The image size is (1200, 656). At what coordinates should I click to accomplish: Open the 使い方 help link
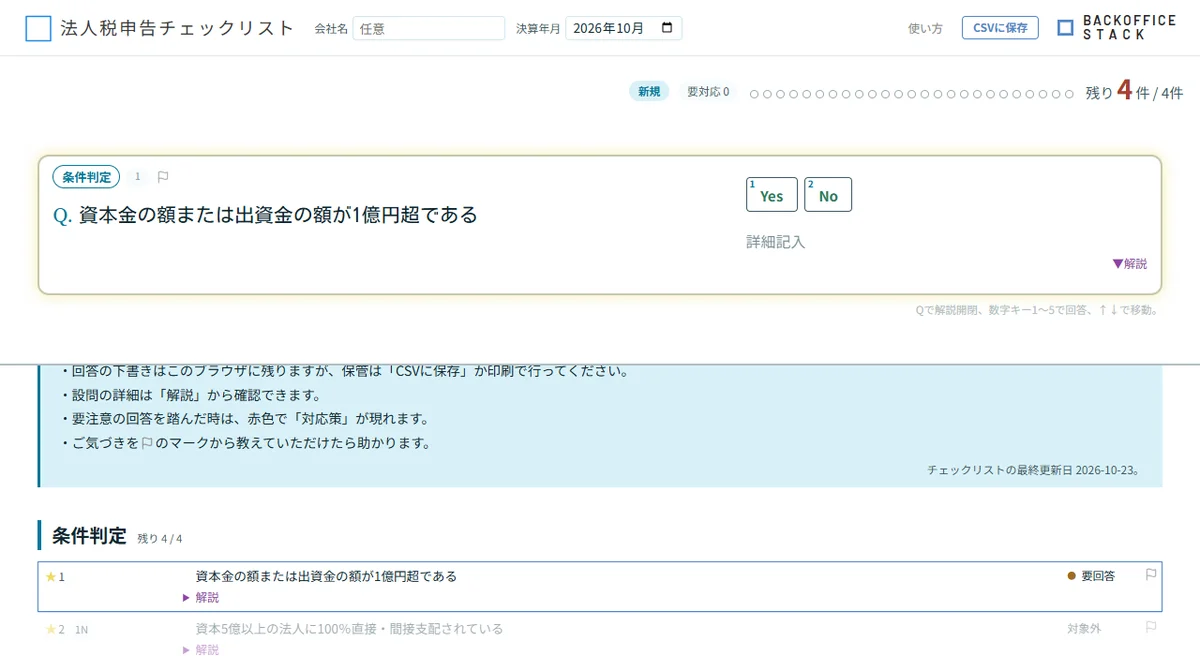tap(925, 29)
